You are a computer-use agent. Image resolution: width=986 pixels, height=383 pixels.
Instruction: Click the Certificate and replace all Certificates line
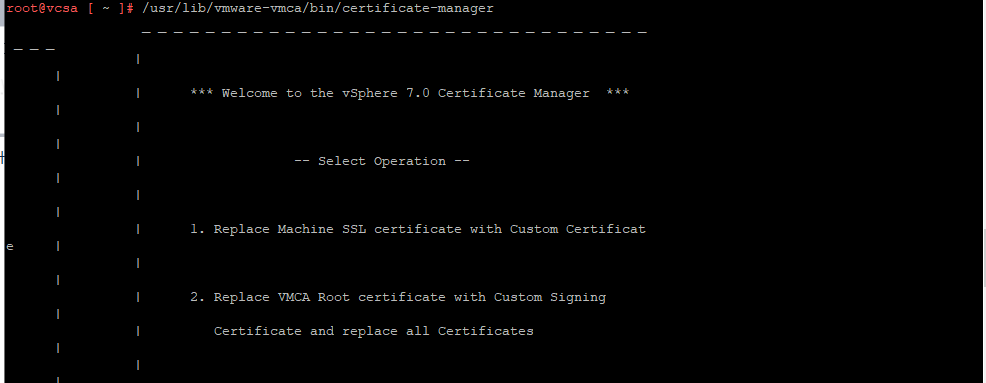point(374,331)
